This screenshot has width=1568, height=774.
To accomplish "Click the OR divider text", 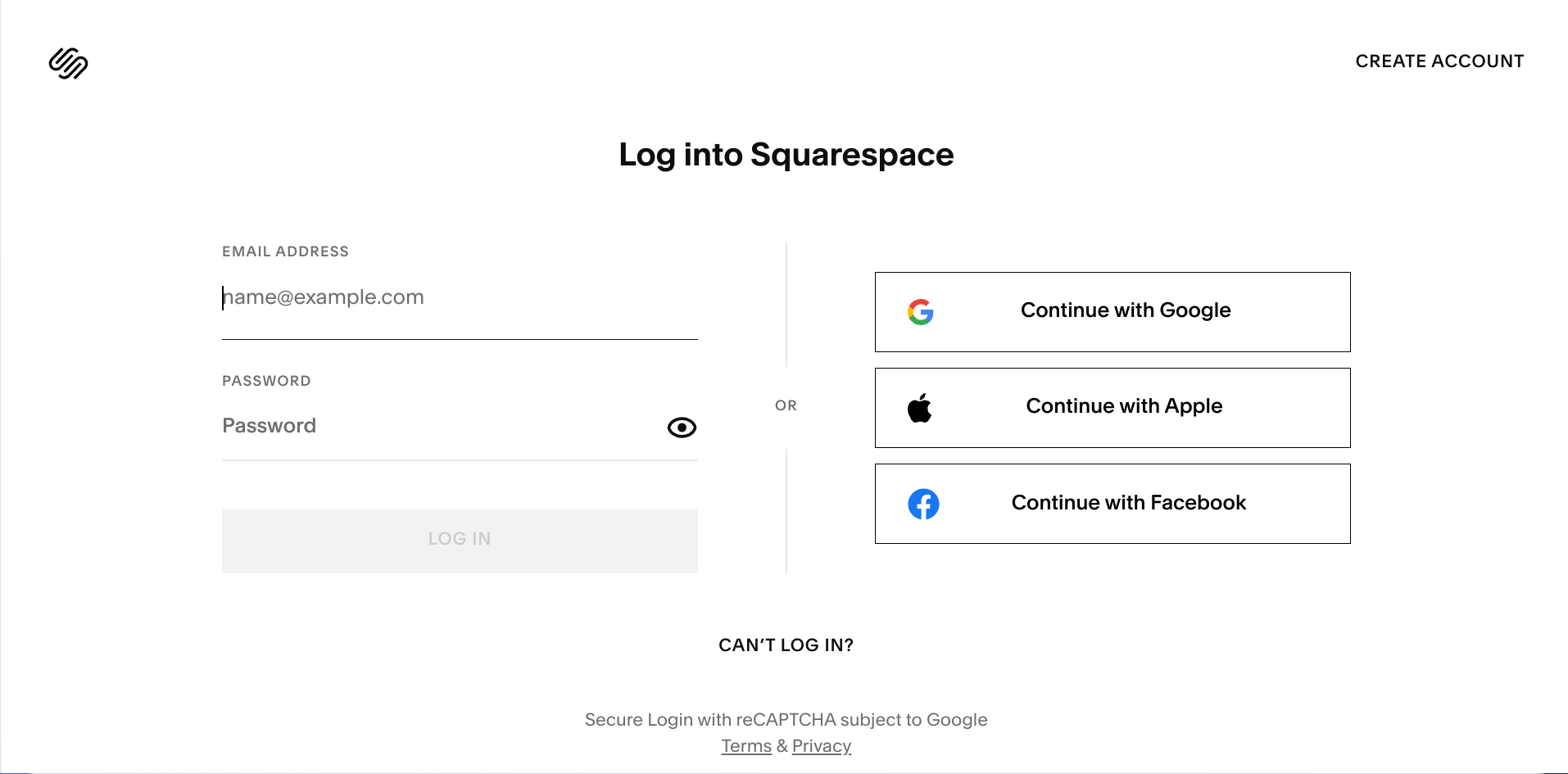I will click(786, 405).
